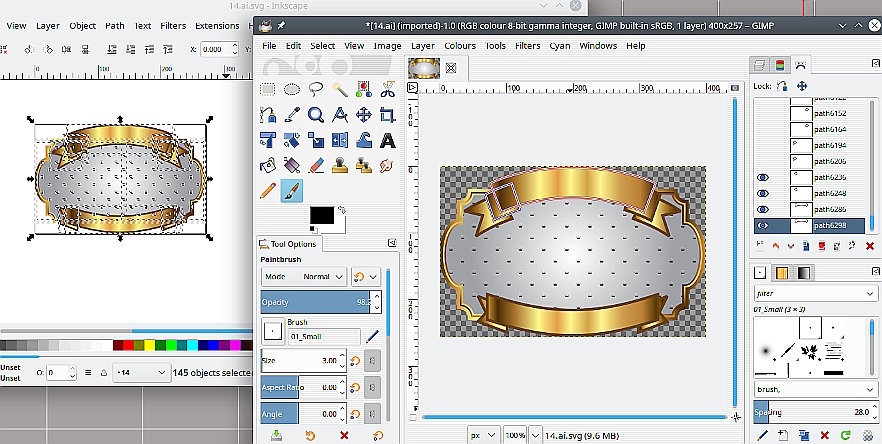This screenshot has height=444, width=882.
Task: Open the Extensions menu in Inkscape
Action: tap(217, 25)
